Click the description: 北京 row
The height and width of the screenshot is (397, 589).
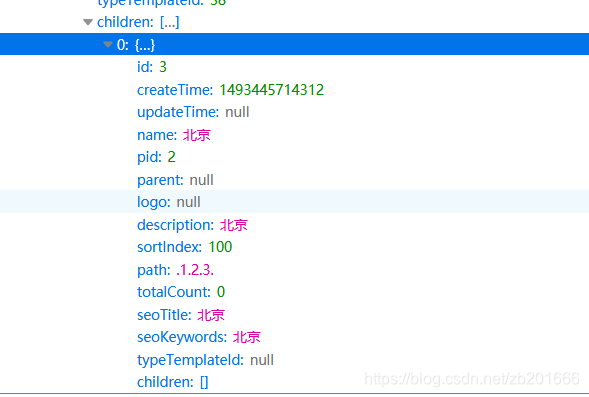tap(294, 225)
